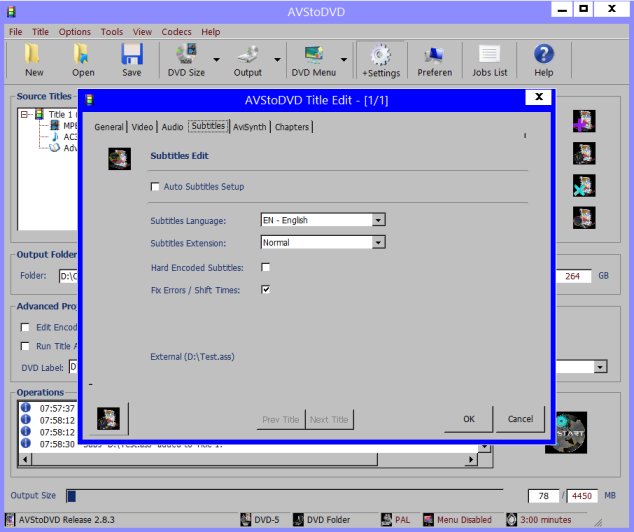634x532 pixels.
Task: Click the Operations scroll left arrow
Action: 25,460
